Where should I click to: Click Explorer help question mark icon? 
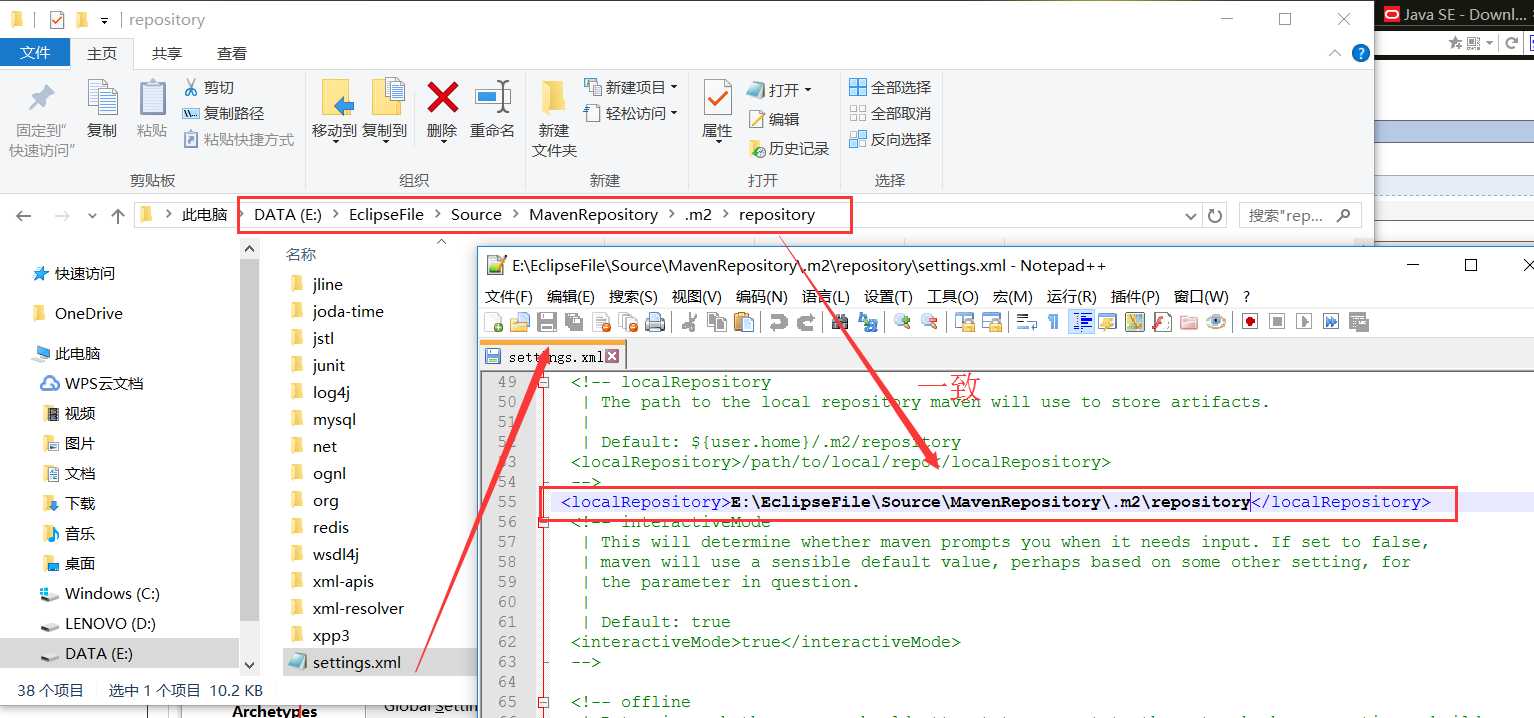point(1360,53)
